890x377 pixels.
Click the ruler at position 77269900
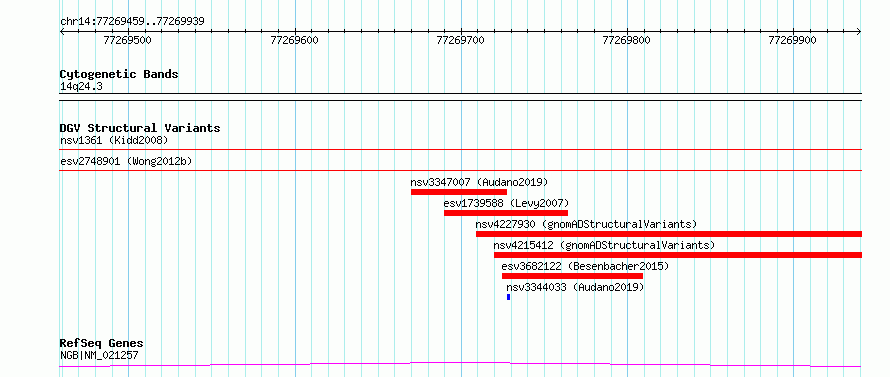(x=792, y=40)
